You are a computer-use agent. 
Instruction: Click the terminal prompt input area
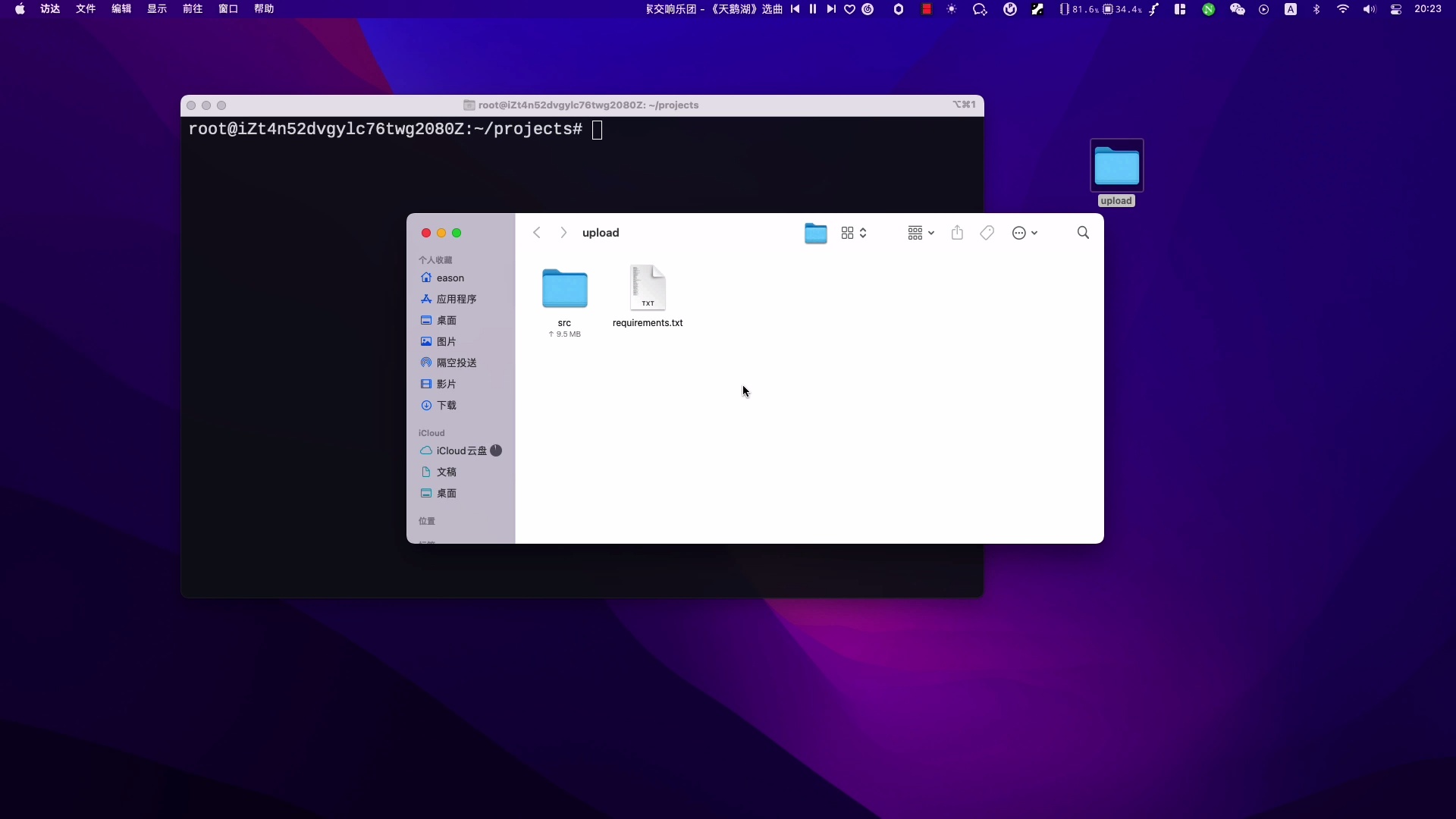[x=597, y=130]
